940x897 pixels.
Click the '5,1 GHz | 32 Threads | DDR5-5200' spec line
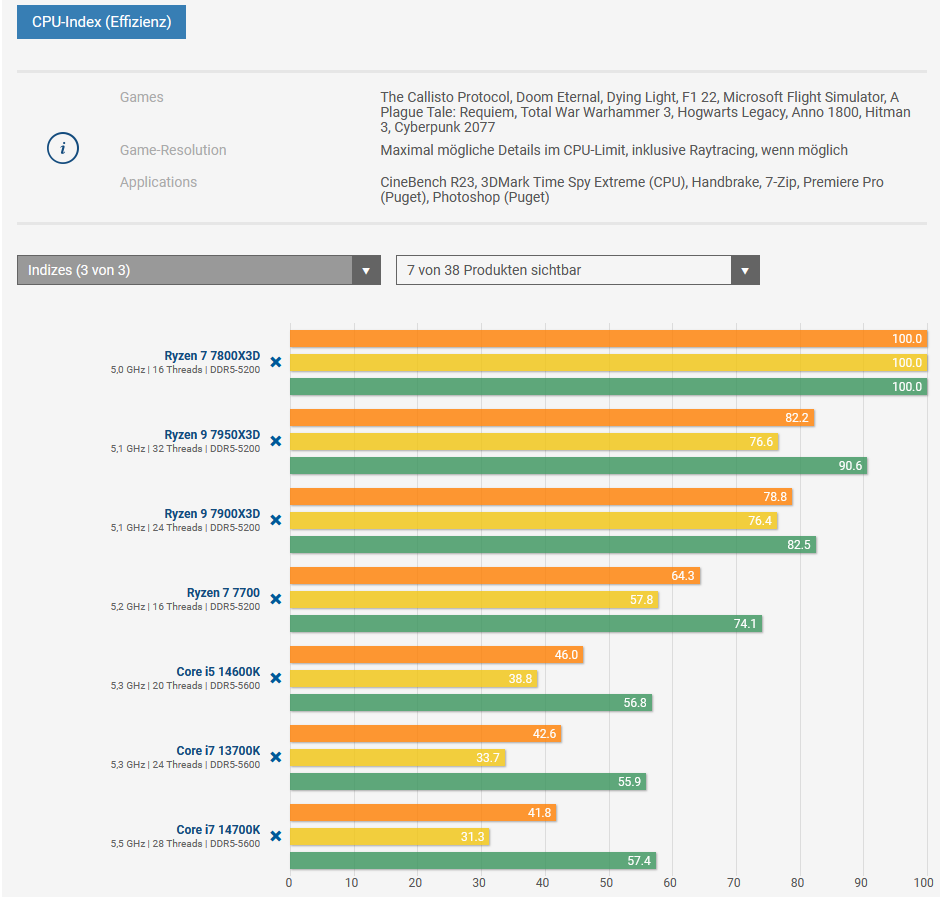[x=185, y=449]
